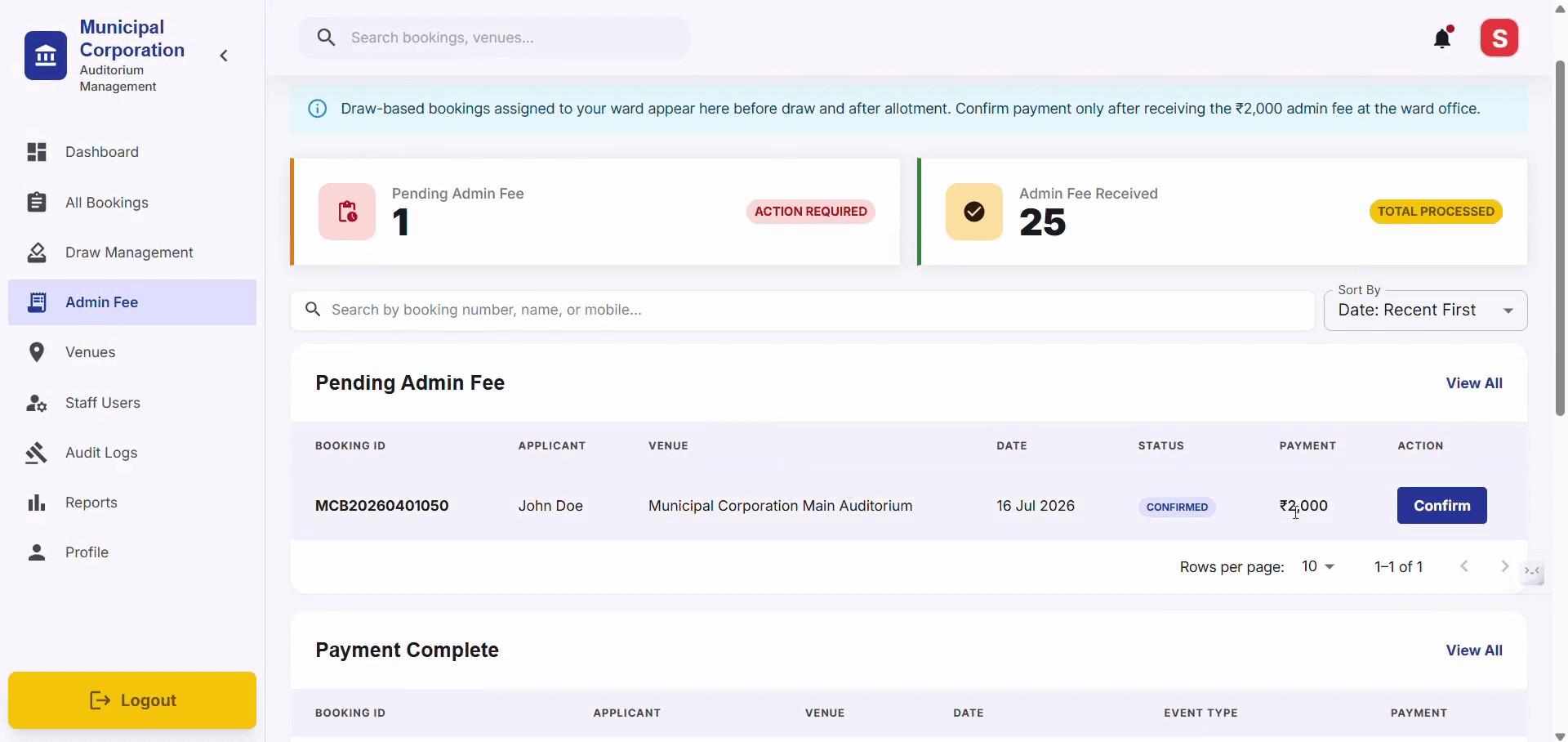Open the Dashboard menu item

tap(132, 152)
